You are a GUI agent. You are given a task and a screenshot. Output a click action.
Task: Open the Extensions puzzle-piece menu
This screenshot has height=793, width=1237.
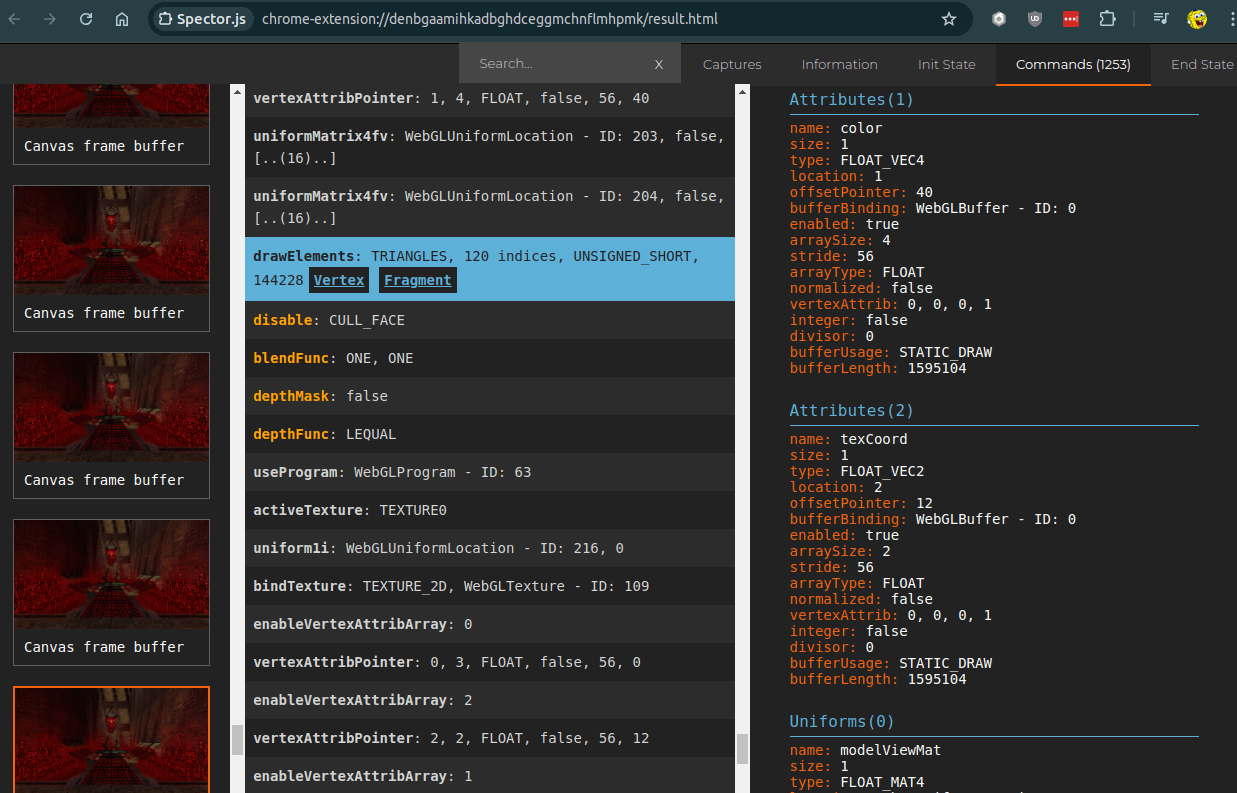[x=1107, y=19]
